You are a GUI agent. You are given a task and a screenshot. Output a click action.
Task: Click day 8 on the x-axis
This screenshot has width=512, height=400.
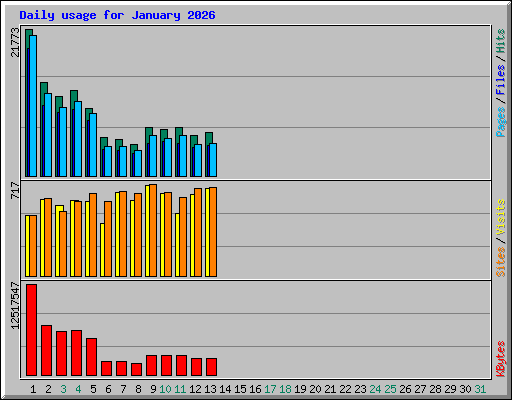pos(138,389)
